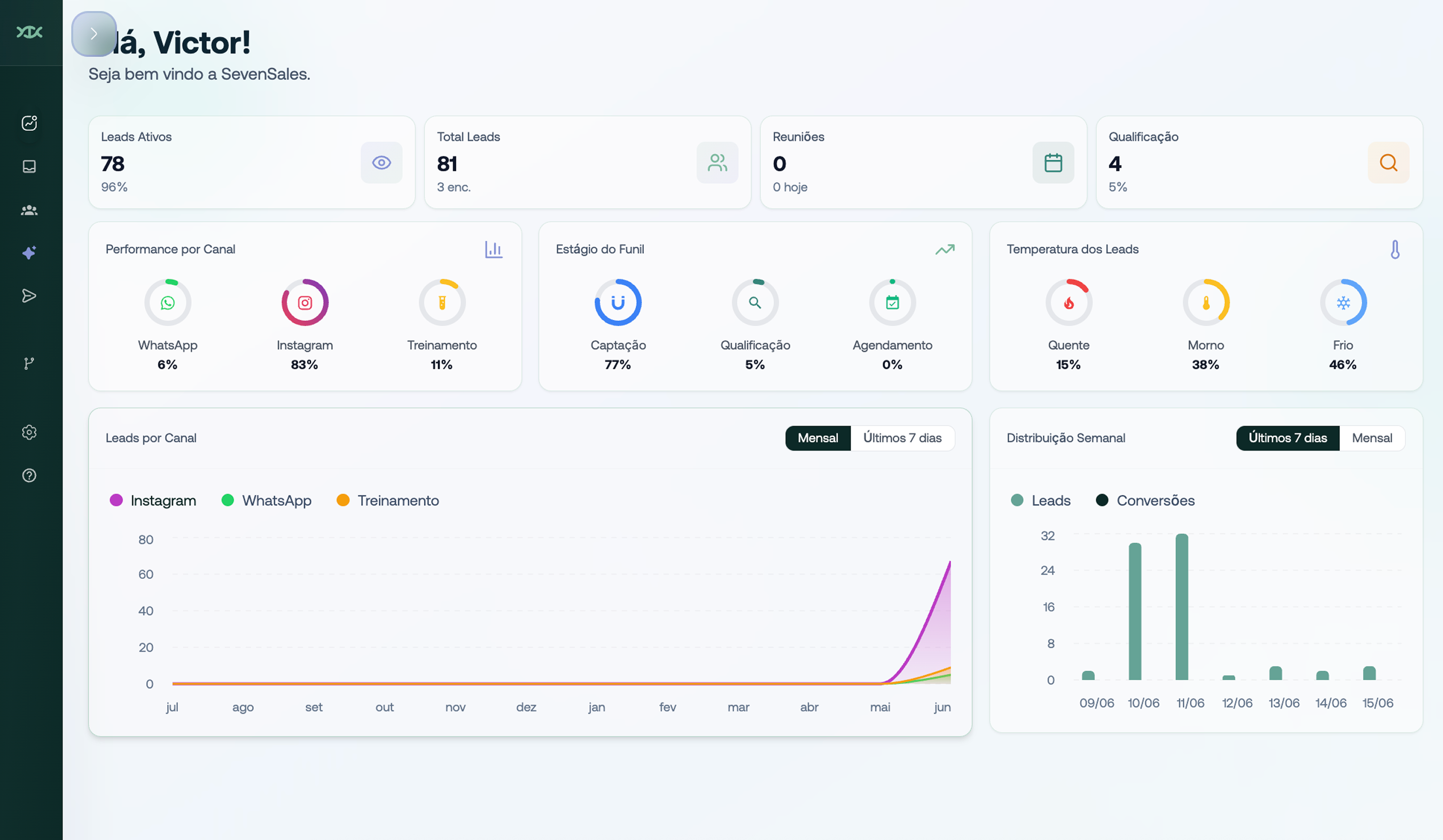Select Mensal in Leads por Canal
1443x840 pixels.
pos(818,438)
